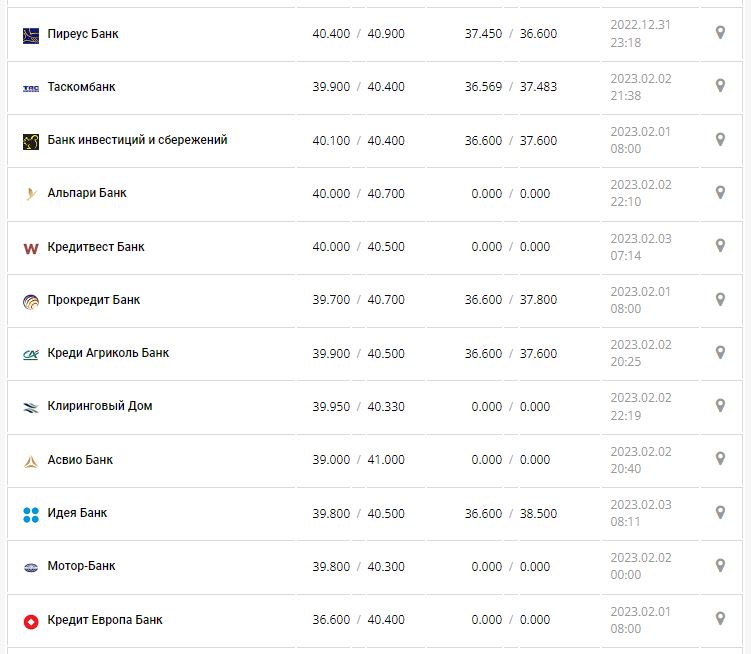Show Альпари Банк branch locations pin
Viewport: 751px width, 654px height.
click(x=720, y=192)
